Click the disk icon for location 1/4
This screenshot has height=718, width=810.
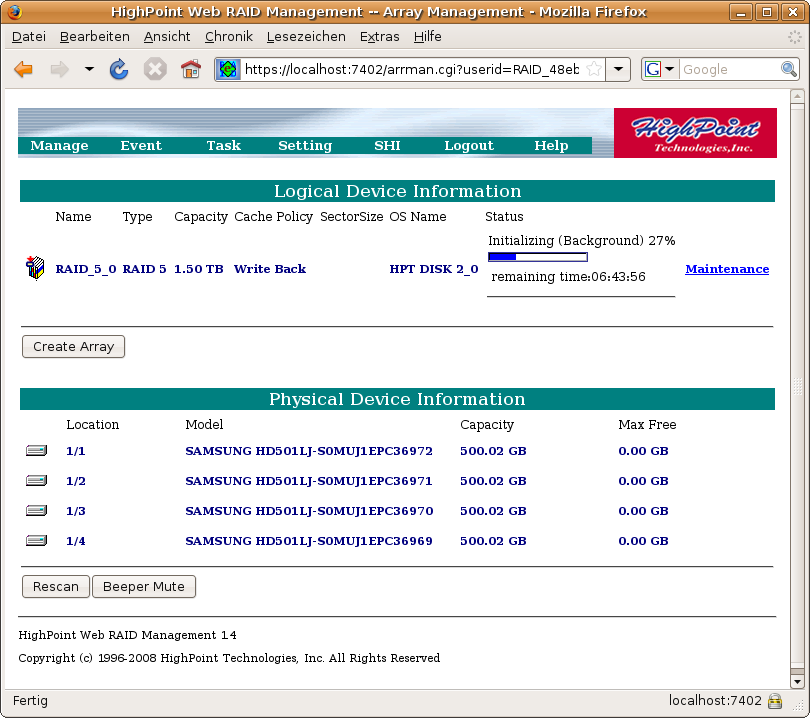pyautogui.click(x=36, y=541)
